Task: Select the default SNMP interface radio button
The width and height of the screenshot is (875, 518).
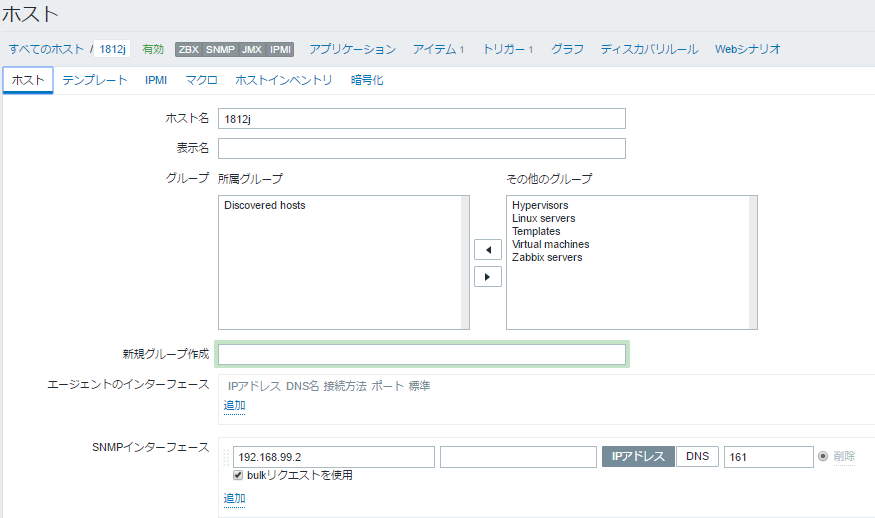Action: tap(823, 456)
